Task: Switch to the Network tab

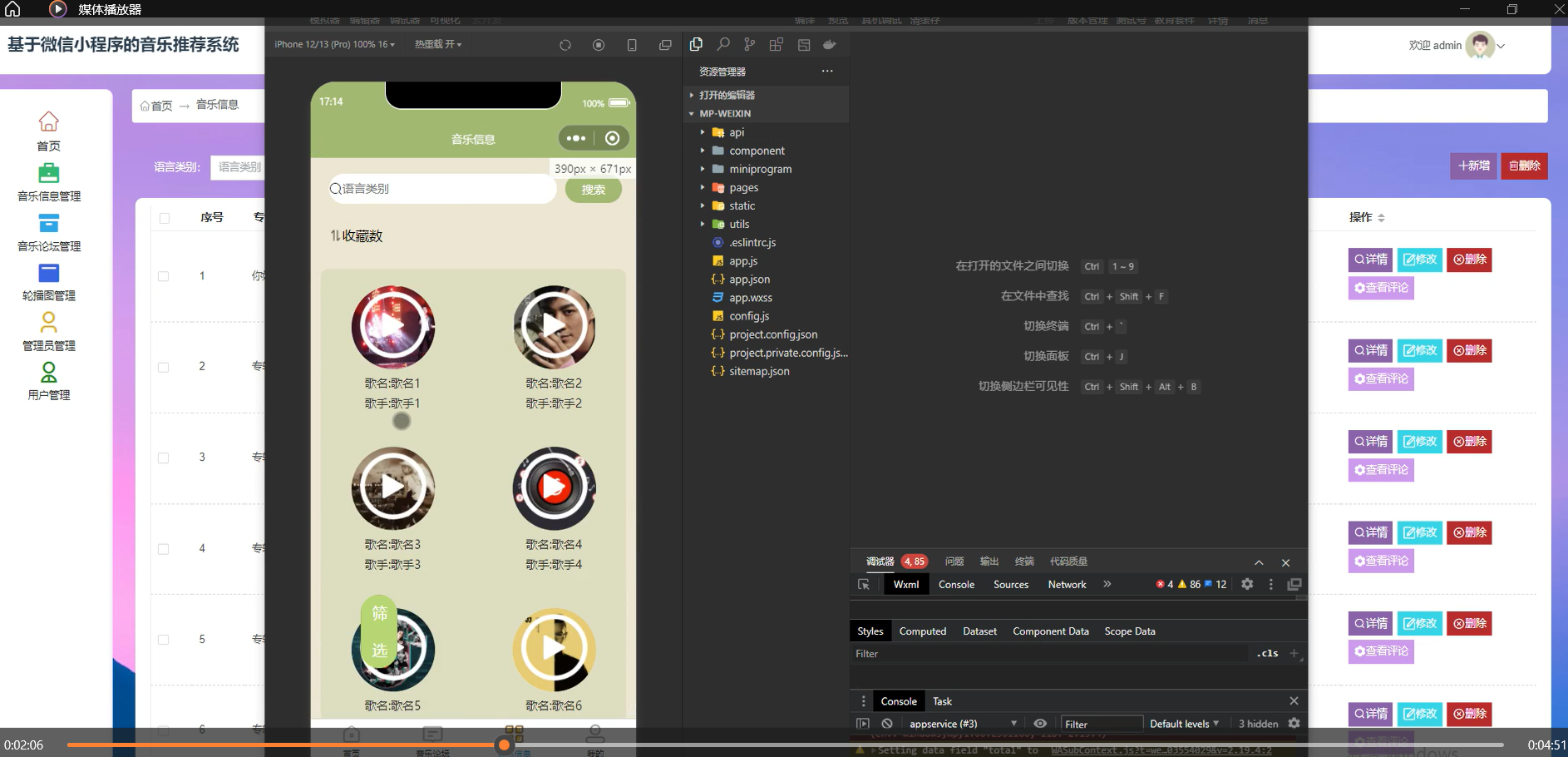Action: 1067,585
